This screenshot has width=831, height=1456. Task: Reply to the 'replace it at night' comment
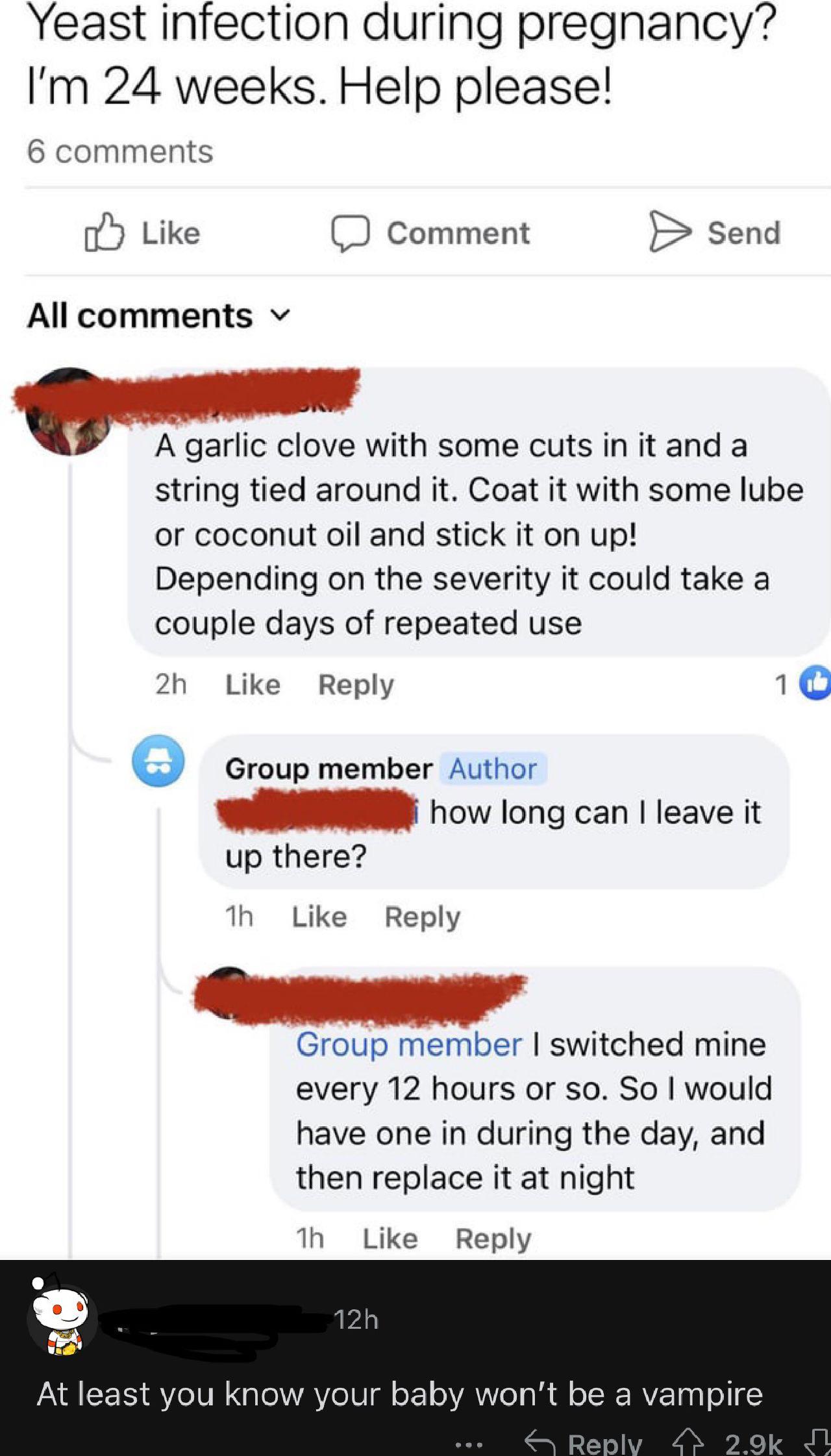click(493, 1239)
